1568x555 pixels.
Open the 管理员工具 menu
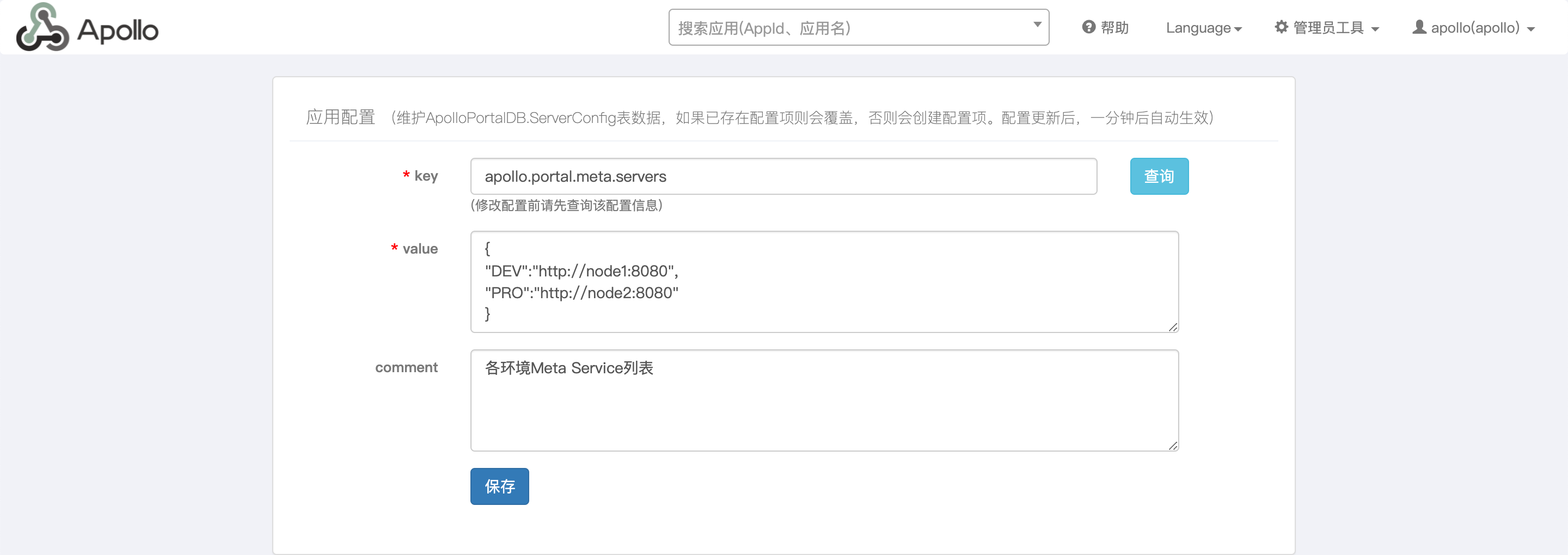tap(1328, 27)
